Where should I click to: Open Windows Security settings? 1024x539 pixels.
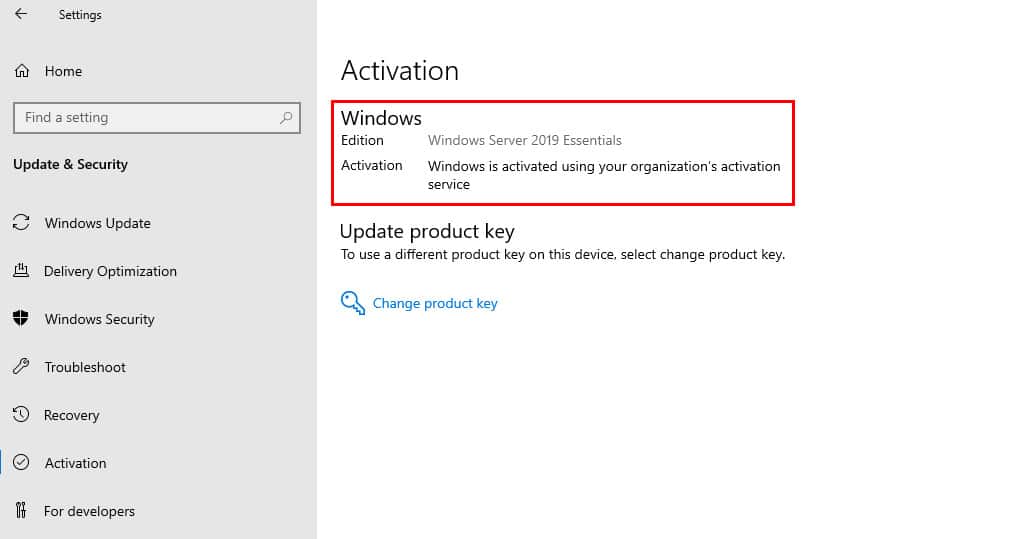pyautogui.click(x=99, y=319)
